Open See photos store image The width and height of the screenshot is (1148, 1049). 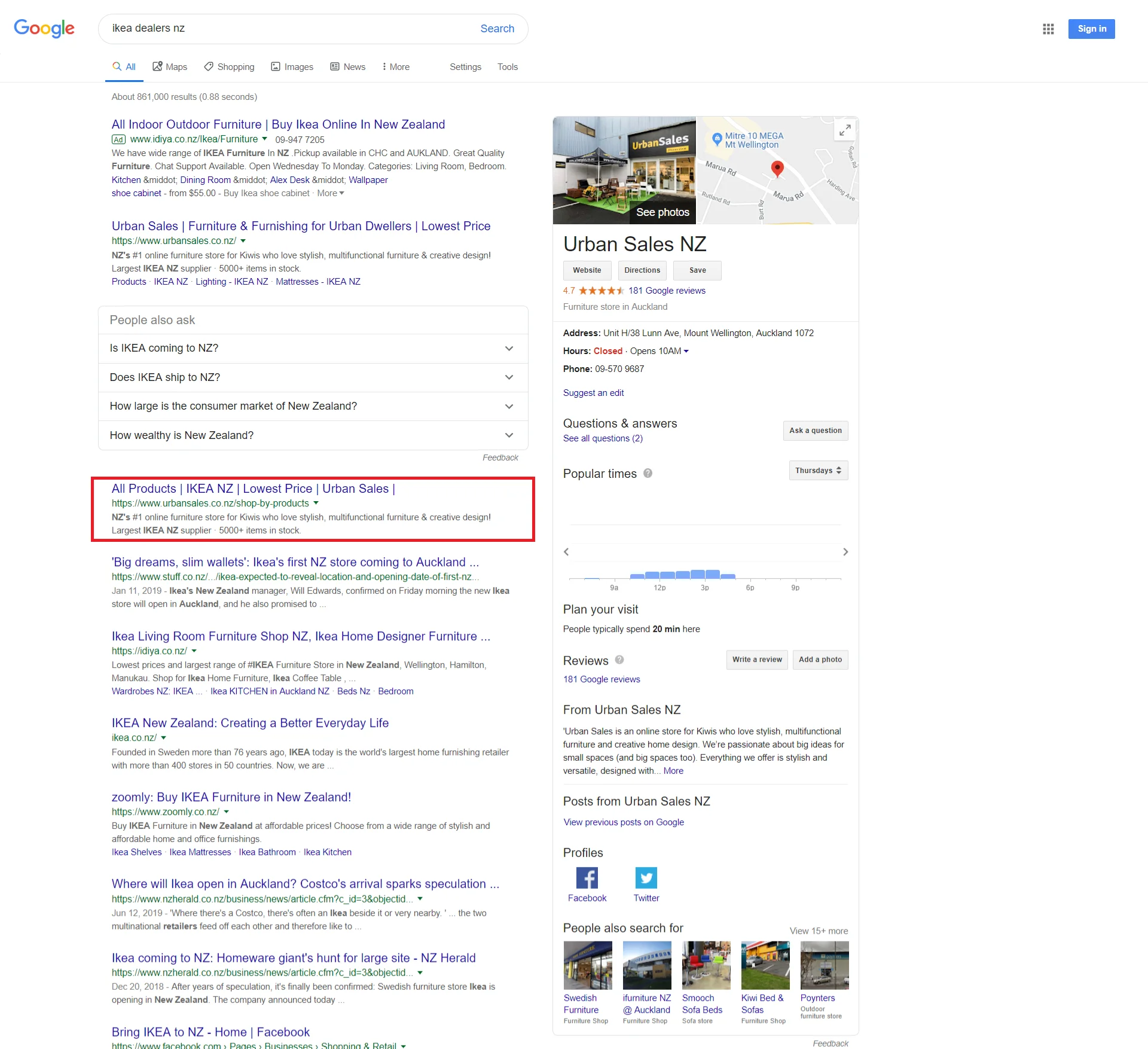(x=624, y=170)
